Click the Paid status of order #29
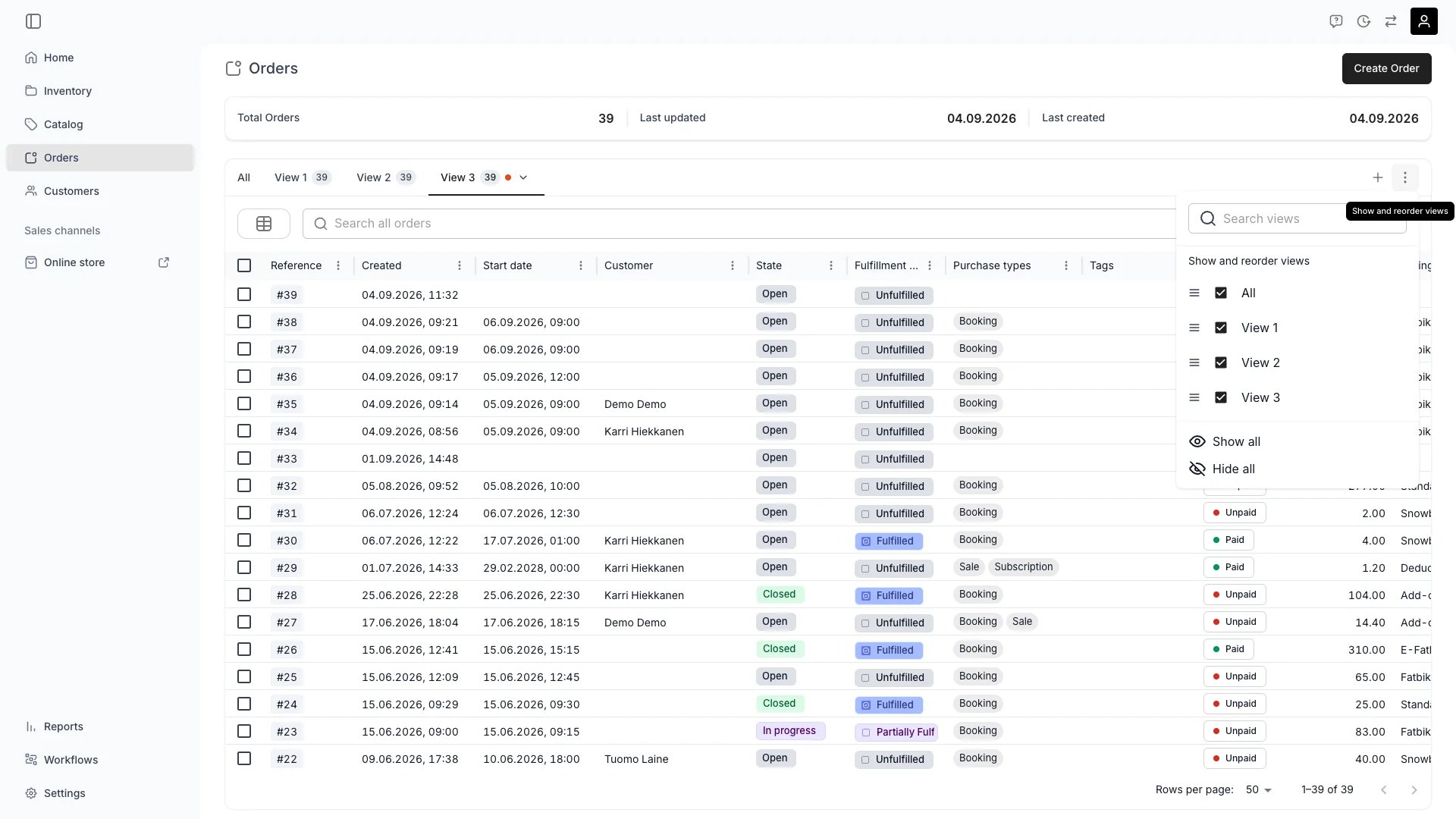1456x819 pixels. point(1228,567)
